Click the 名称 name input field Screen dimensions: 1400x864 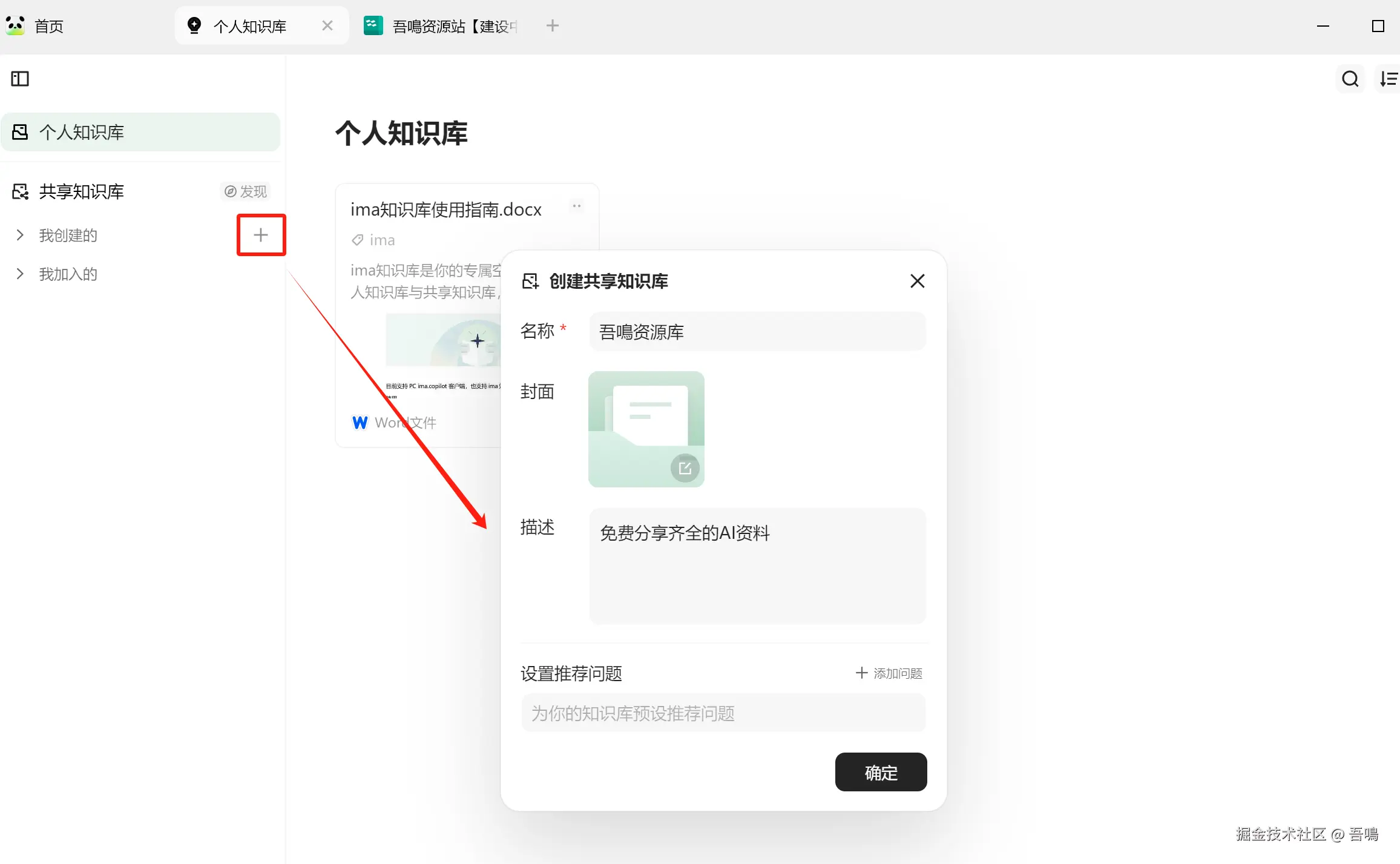757,332
